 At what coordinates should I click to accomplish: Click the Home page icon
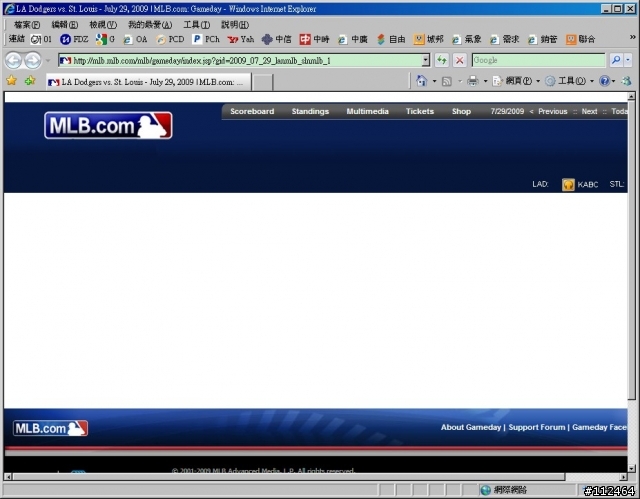tap(421, 81)
